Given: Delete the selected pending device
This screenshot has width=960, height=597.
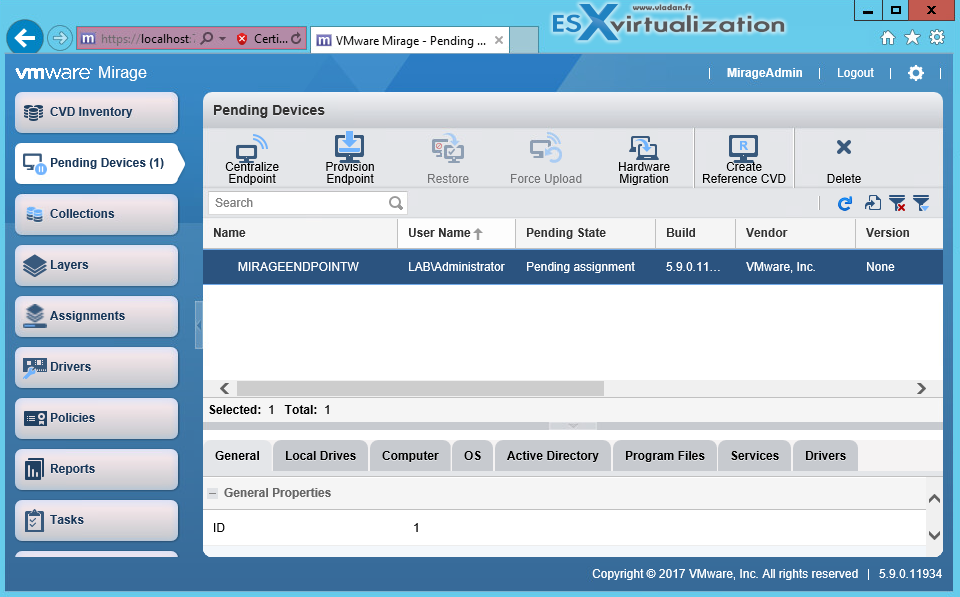Looking at the screenshot, I should tap(844, 159).
